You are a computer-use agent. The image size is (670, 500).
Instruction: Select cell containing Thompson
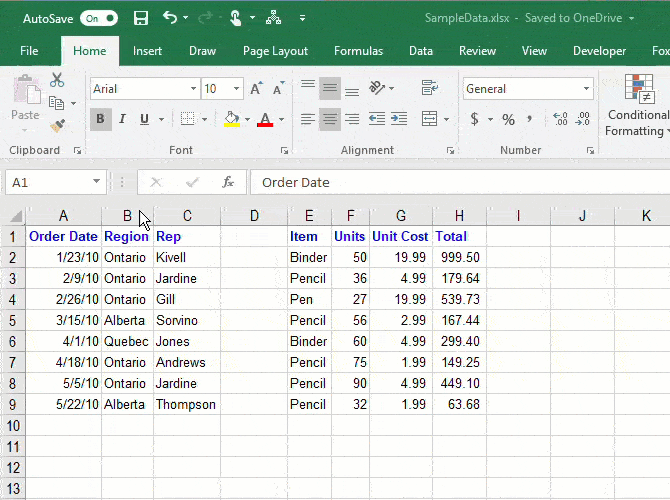[x=186, y=404]
